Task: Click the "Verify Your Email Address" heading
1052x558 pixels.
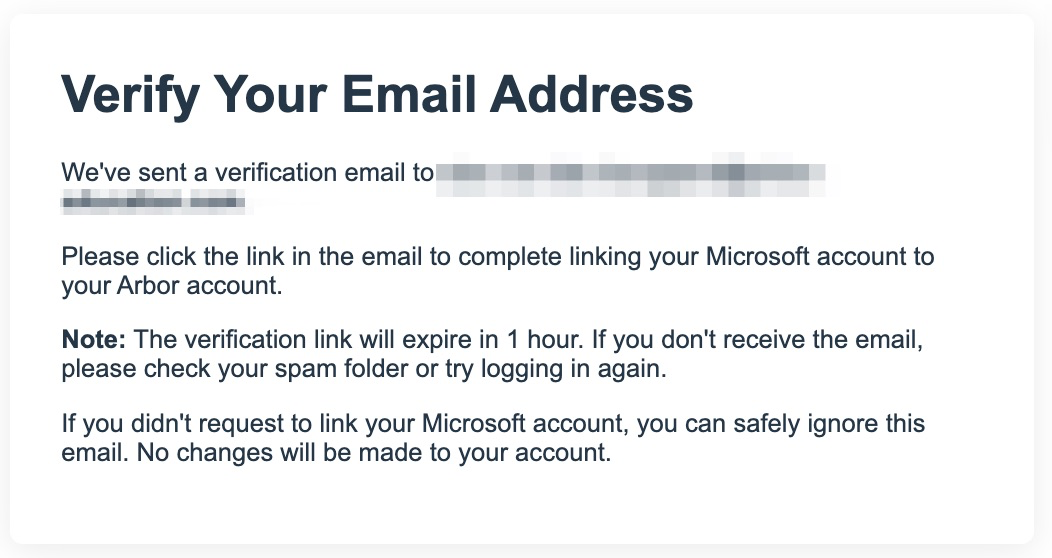Action: pyautogui.click(x=377, y=96)
